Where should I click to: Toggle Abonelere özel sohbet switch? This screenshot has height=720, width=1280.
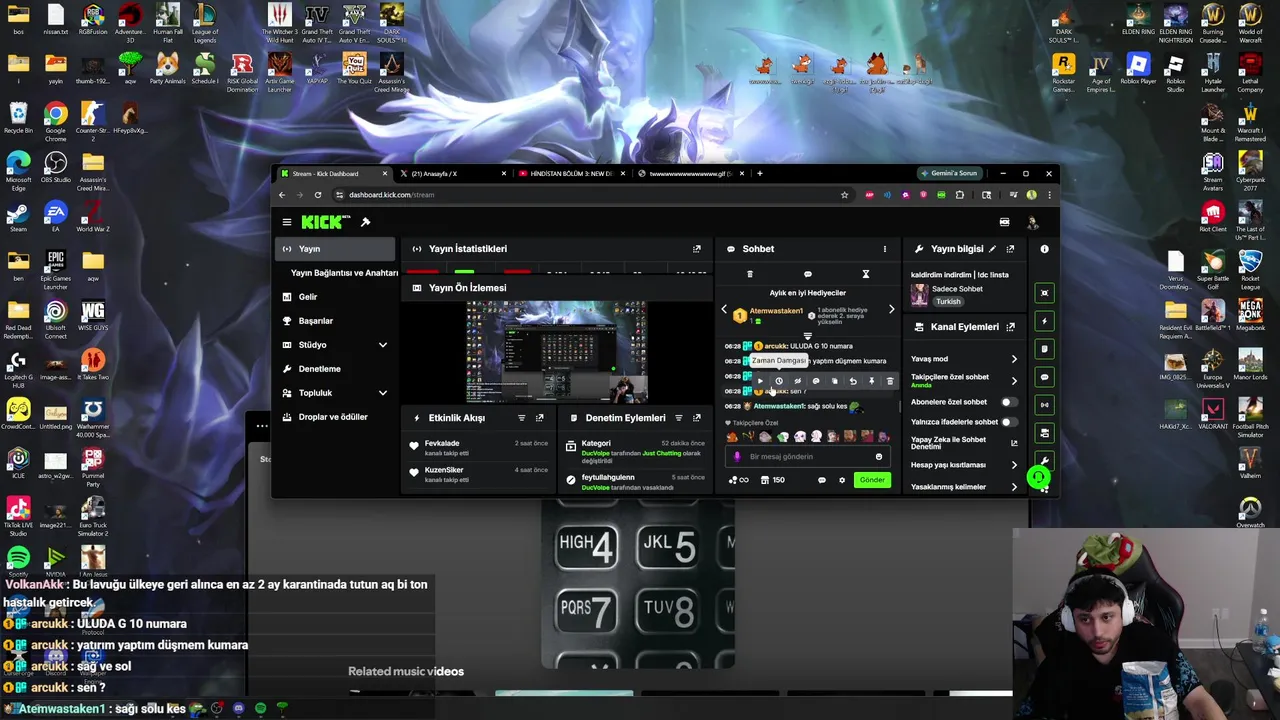pyautogui.click(x=1008, y=402)
